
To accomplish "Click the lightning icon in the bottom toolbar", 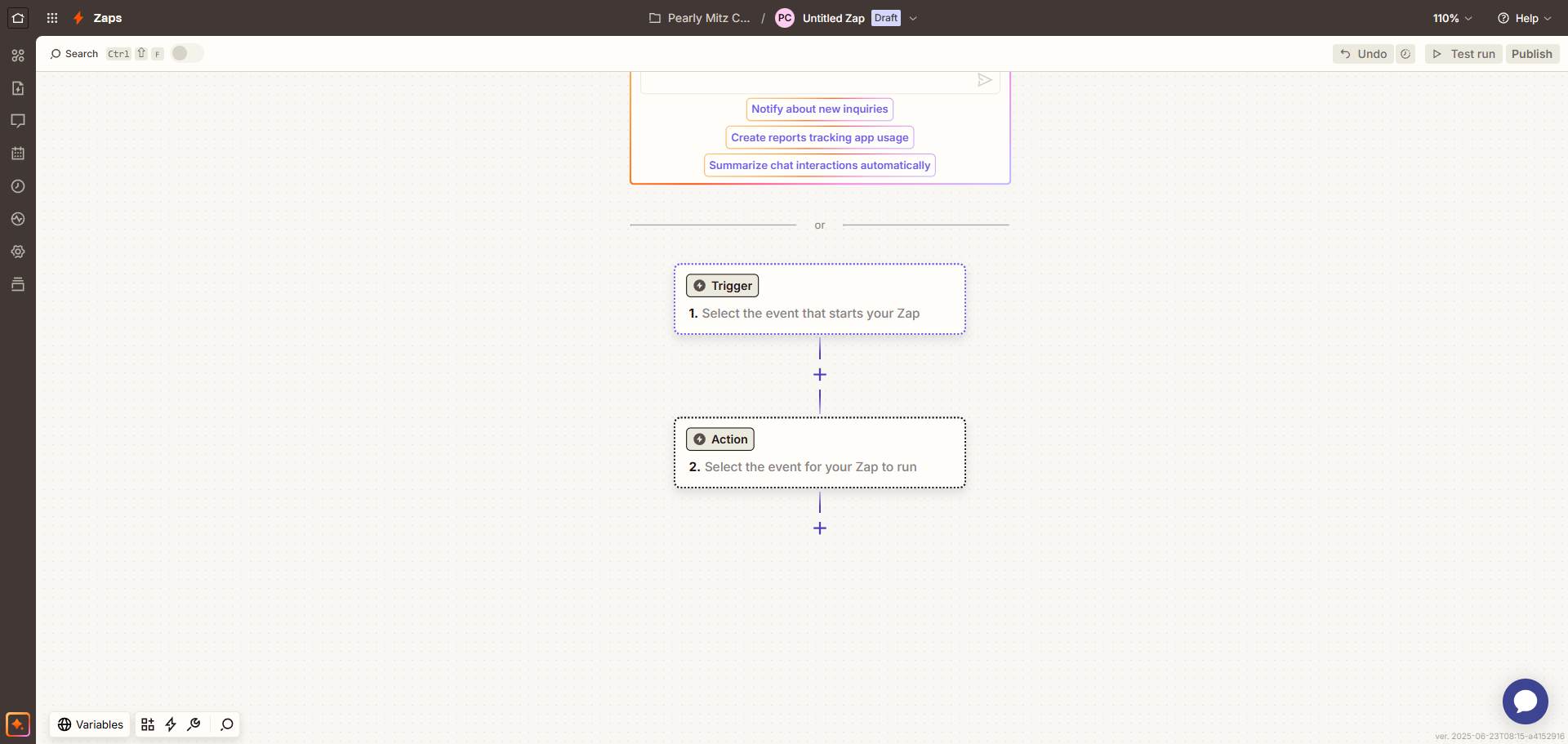I will coord(171,724).
